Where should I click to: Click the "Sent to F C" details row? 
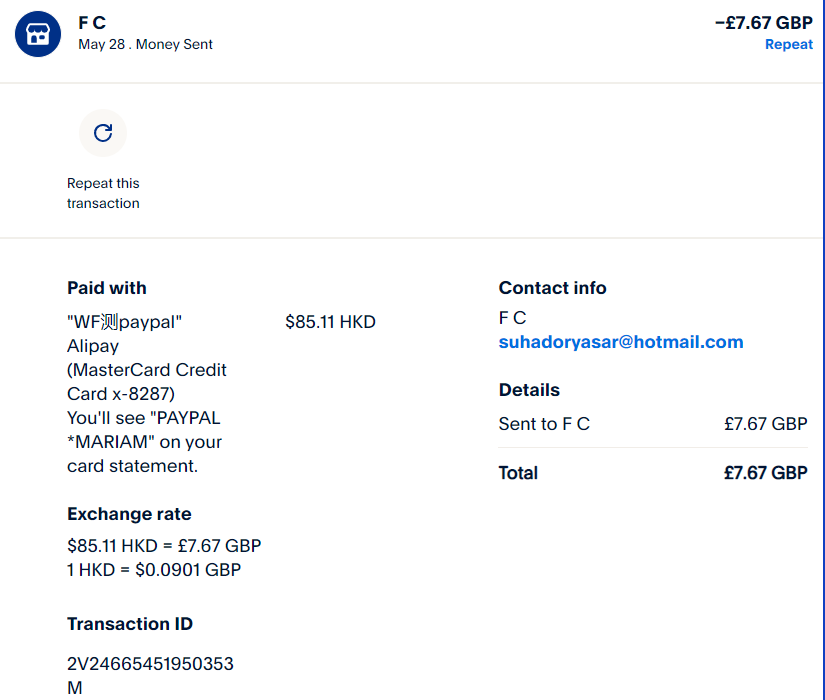[544, 424]
